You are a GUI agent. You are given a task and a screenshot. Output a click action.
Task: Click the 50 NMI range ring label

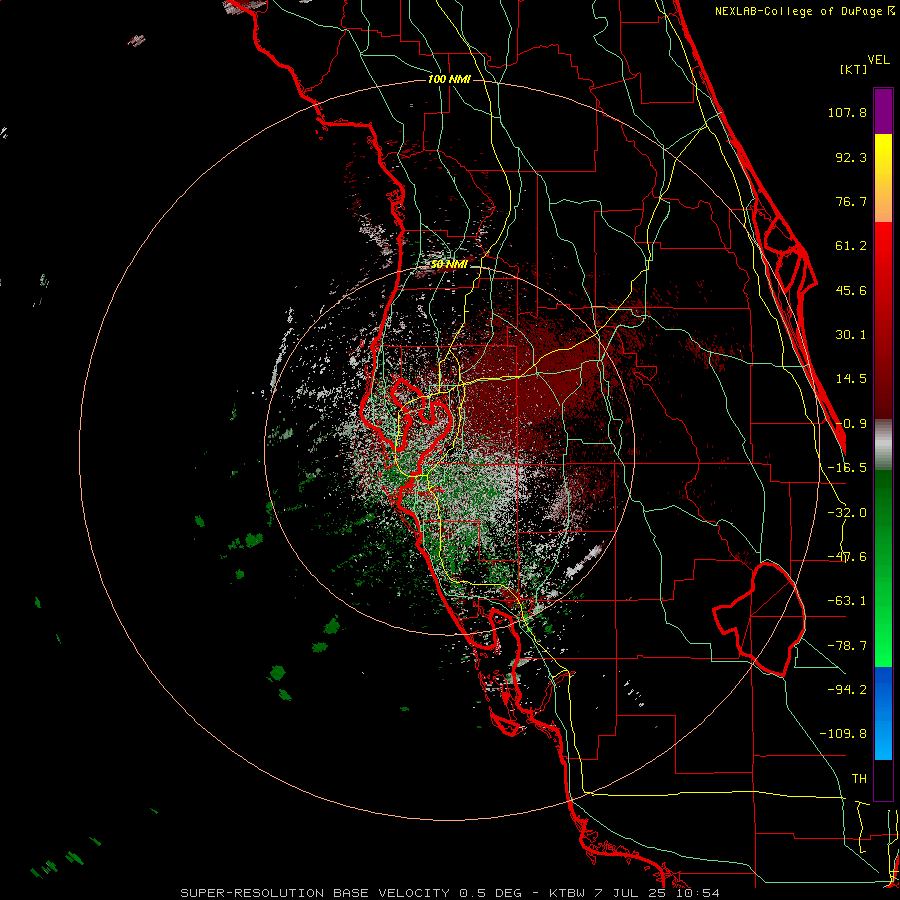coord(449,265)
